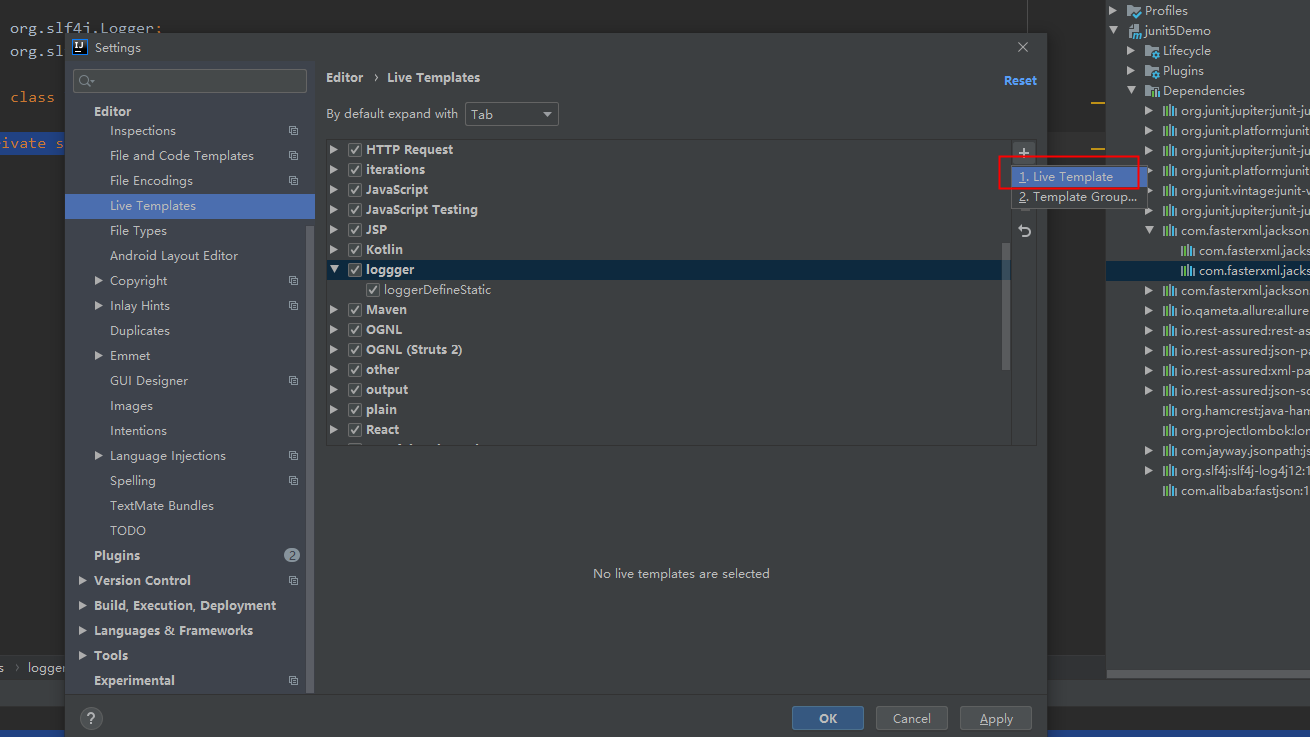Click the Profiles folder icon in Maven panel
The height and width of the screenshot is (737, 1310).
tap(1134, 11)
